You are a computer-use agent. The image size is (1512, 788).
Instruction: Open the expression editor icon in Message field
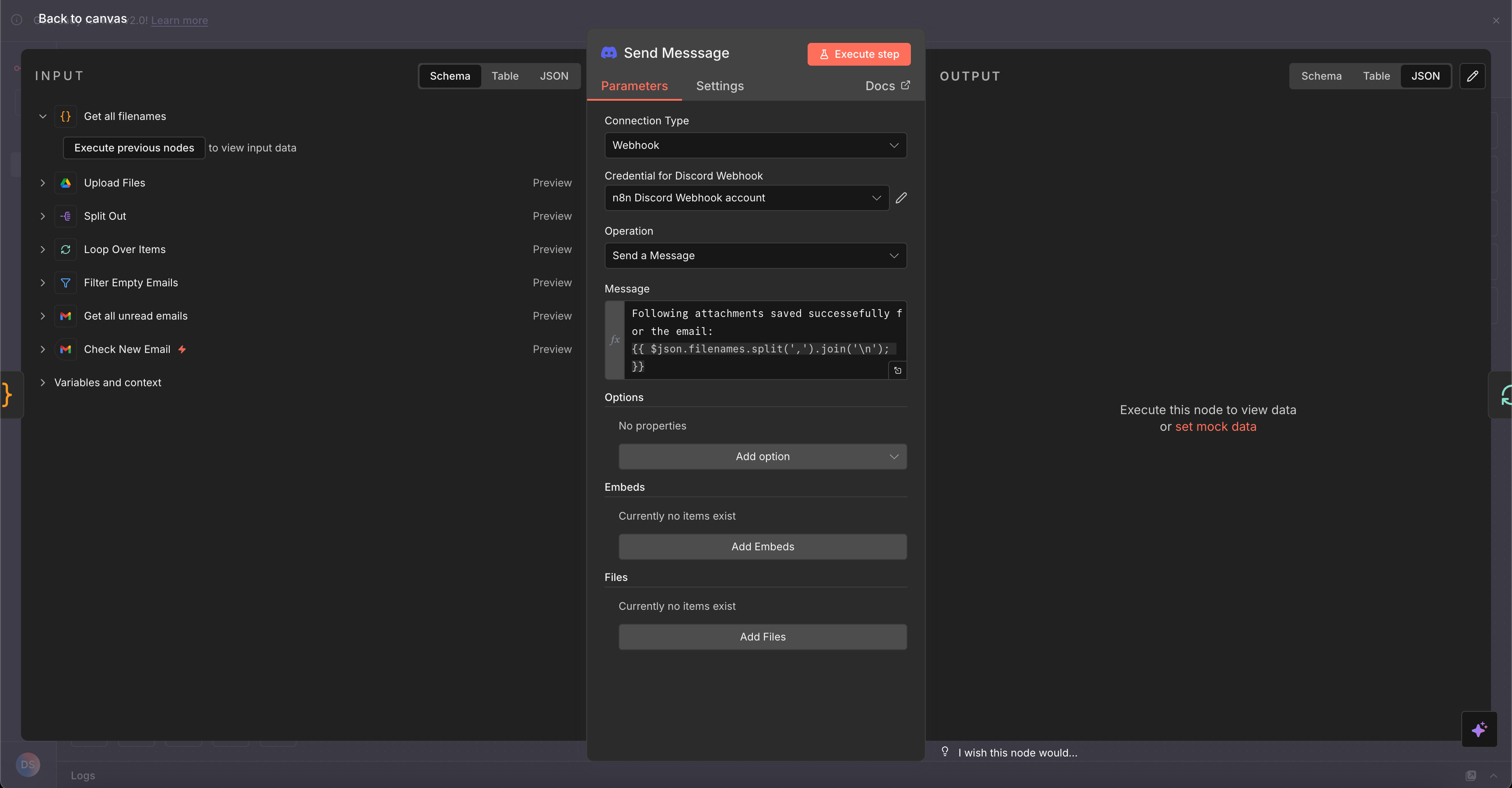click(897, 370)
